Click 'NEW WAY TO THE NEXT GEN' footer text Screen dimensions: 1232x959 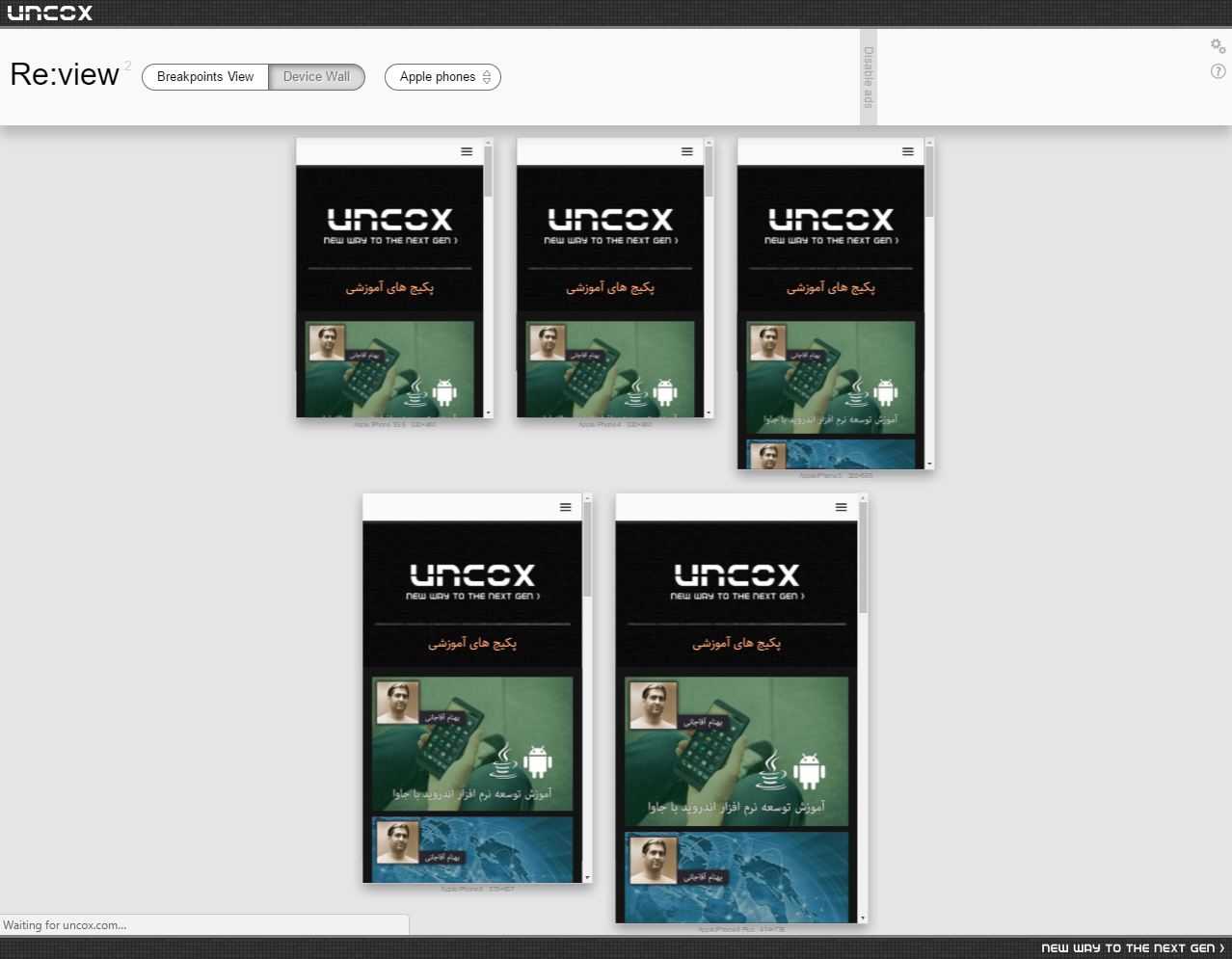point(1132,948)
